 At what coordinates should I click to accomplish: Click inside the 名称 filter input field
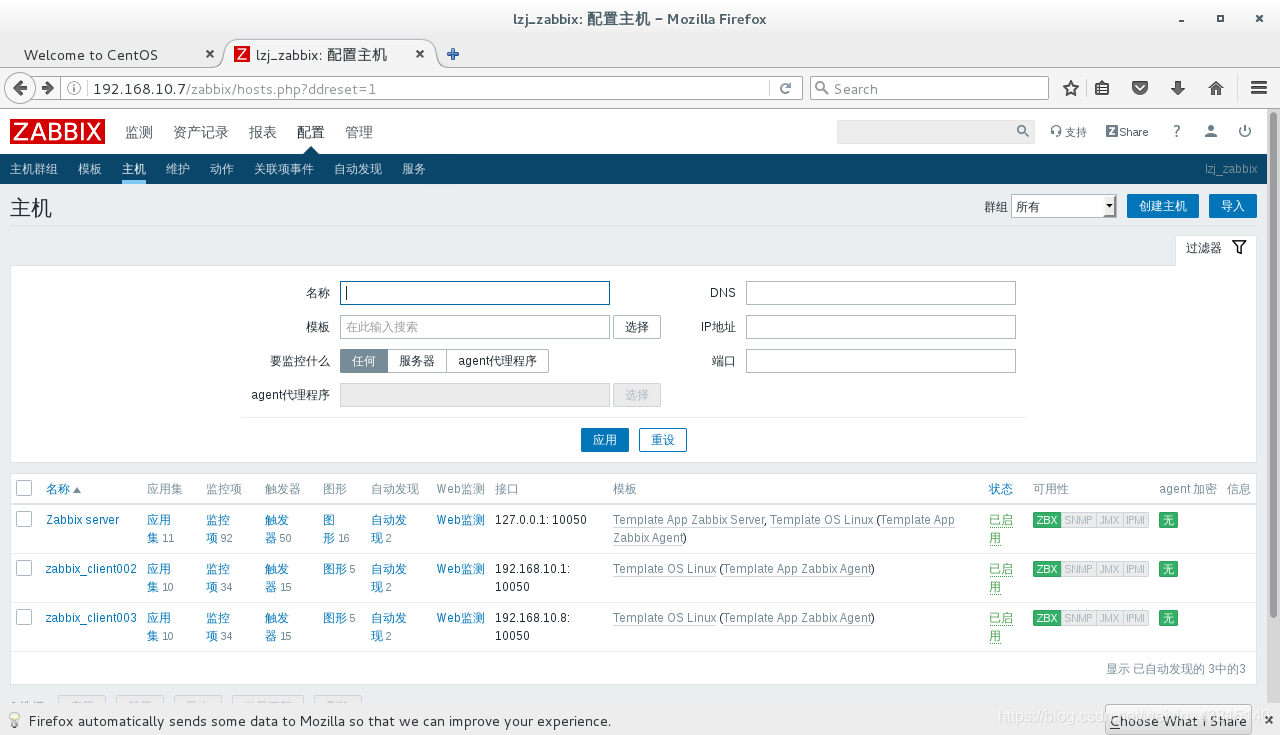[x=474, y=292]
